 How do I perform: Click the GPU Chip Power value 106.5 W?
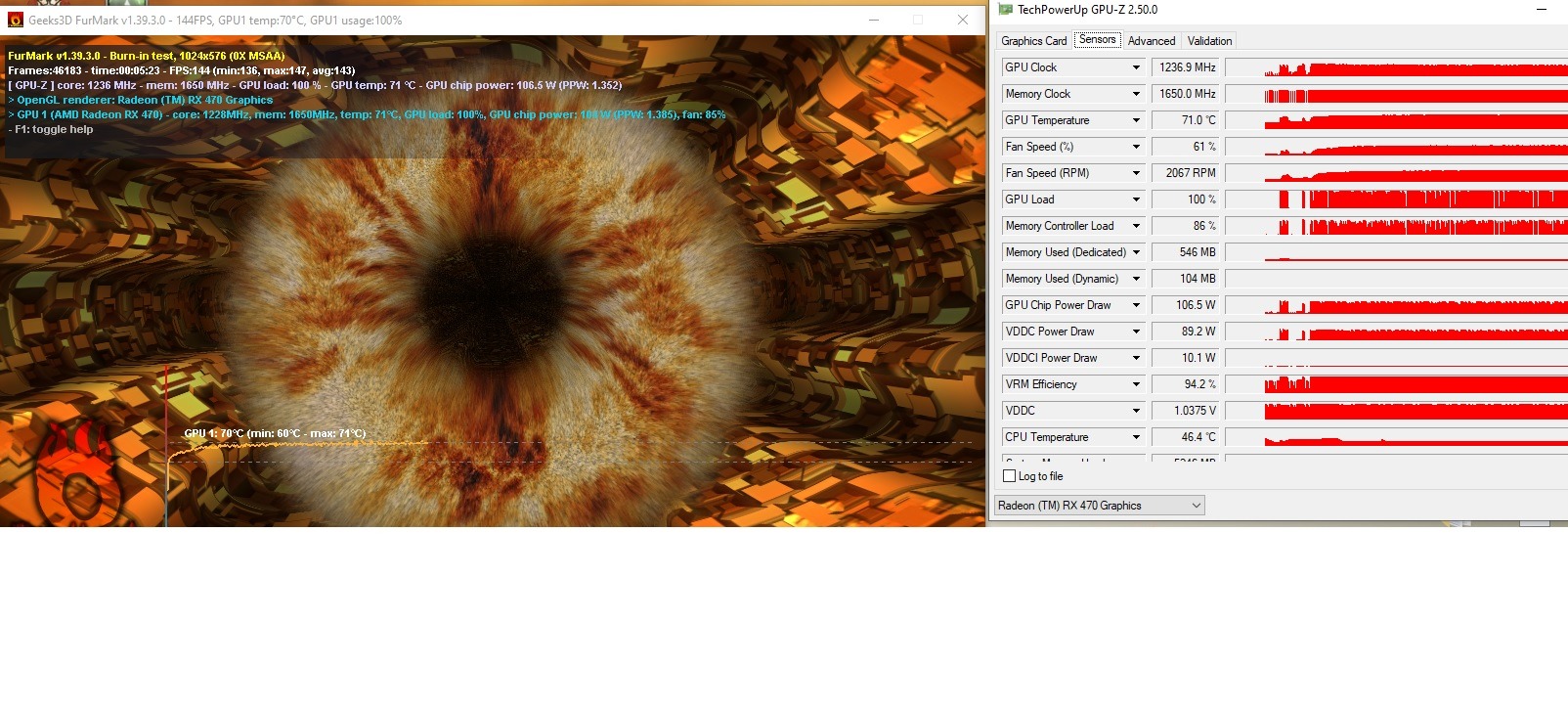1186,305
